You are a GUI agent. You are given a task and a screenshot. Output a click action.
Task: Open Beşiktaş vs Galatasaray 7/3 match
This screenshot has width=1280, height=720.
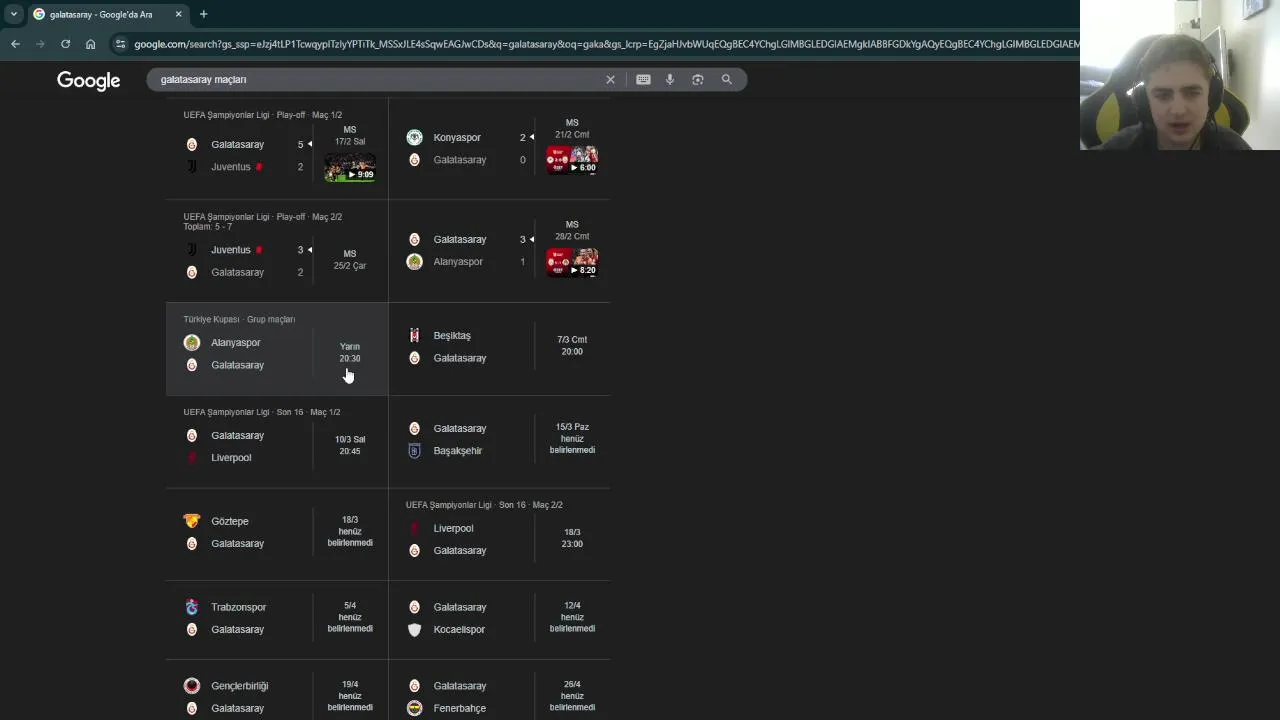click(499, 347)
